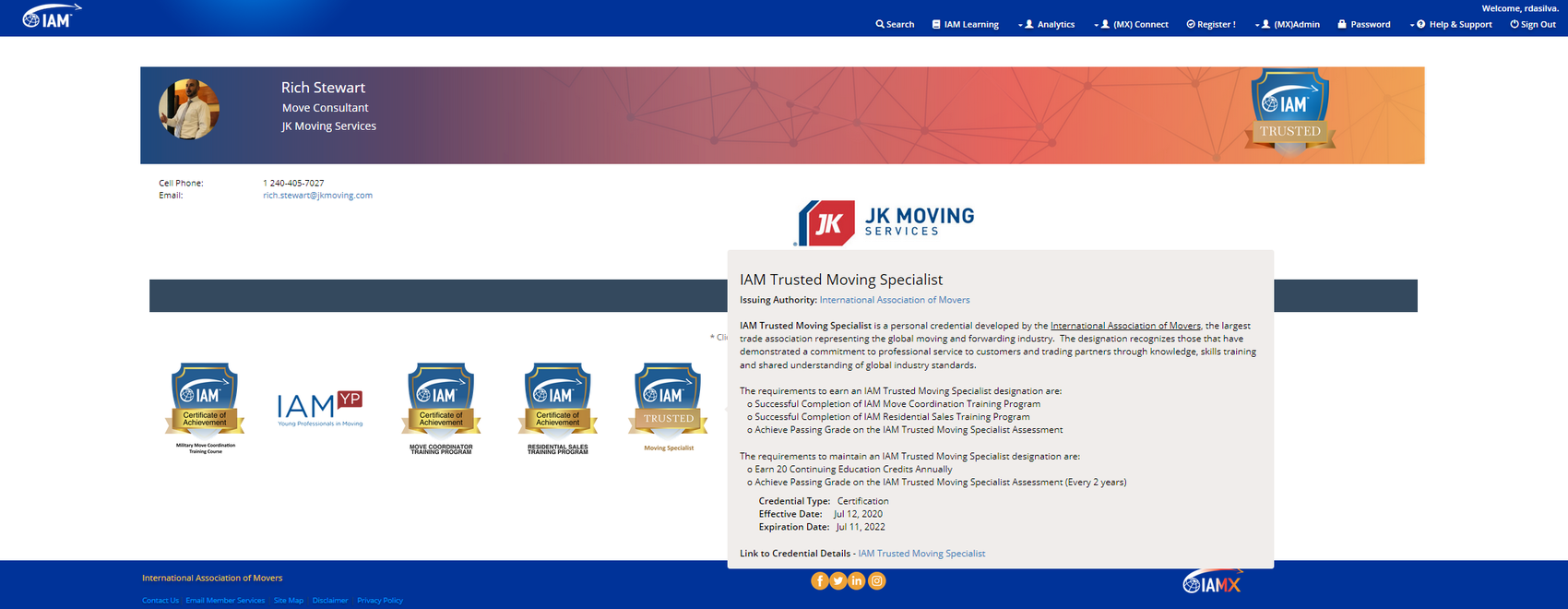Click 'JK Moving Services' text in the banner
This screenshot has height=609, width=1568.
[329, 126]
